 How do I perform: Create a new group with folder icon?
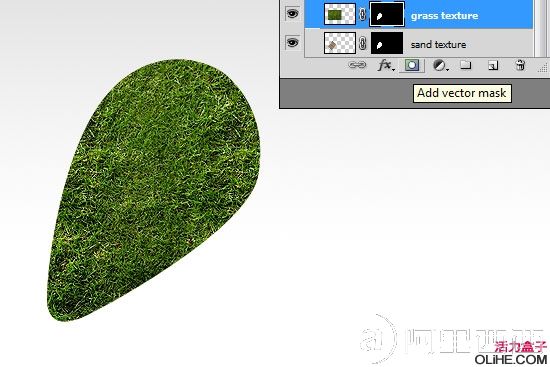coord(465,65)
